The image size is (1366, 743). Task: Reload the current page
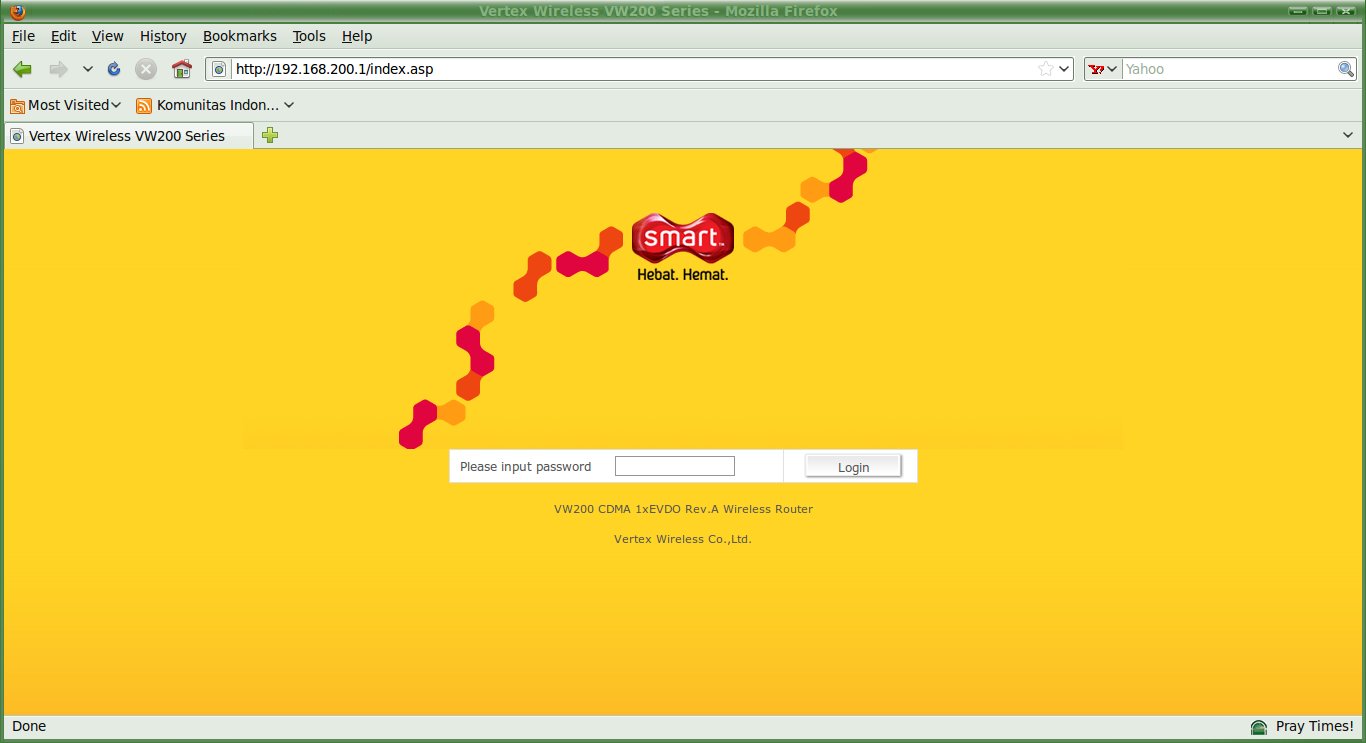click(114, 69)
